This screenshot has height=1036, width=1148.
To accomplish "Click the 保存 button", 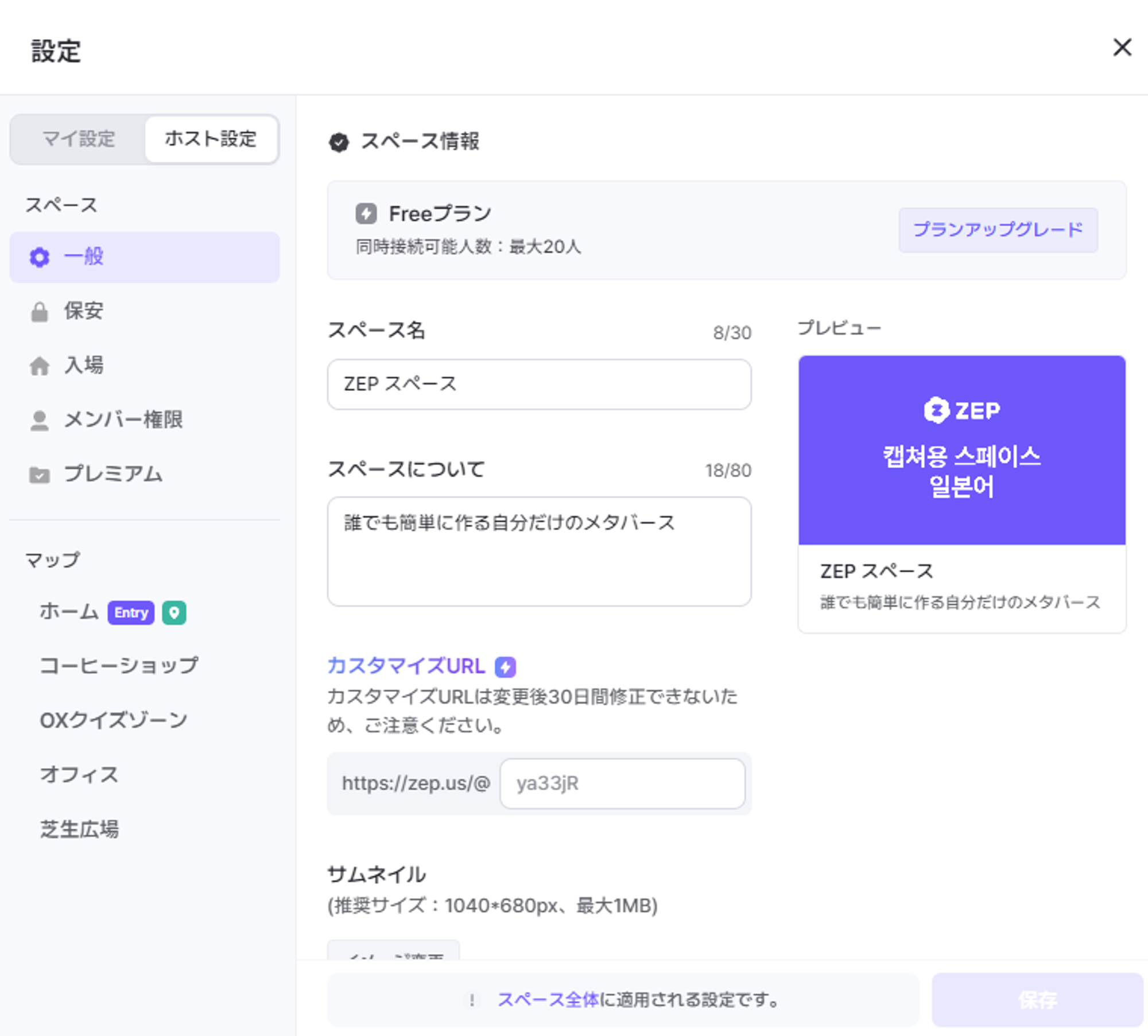I will click(x=1037, y=999).
